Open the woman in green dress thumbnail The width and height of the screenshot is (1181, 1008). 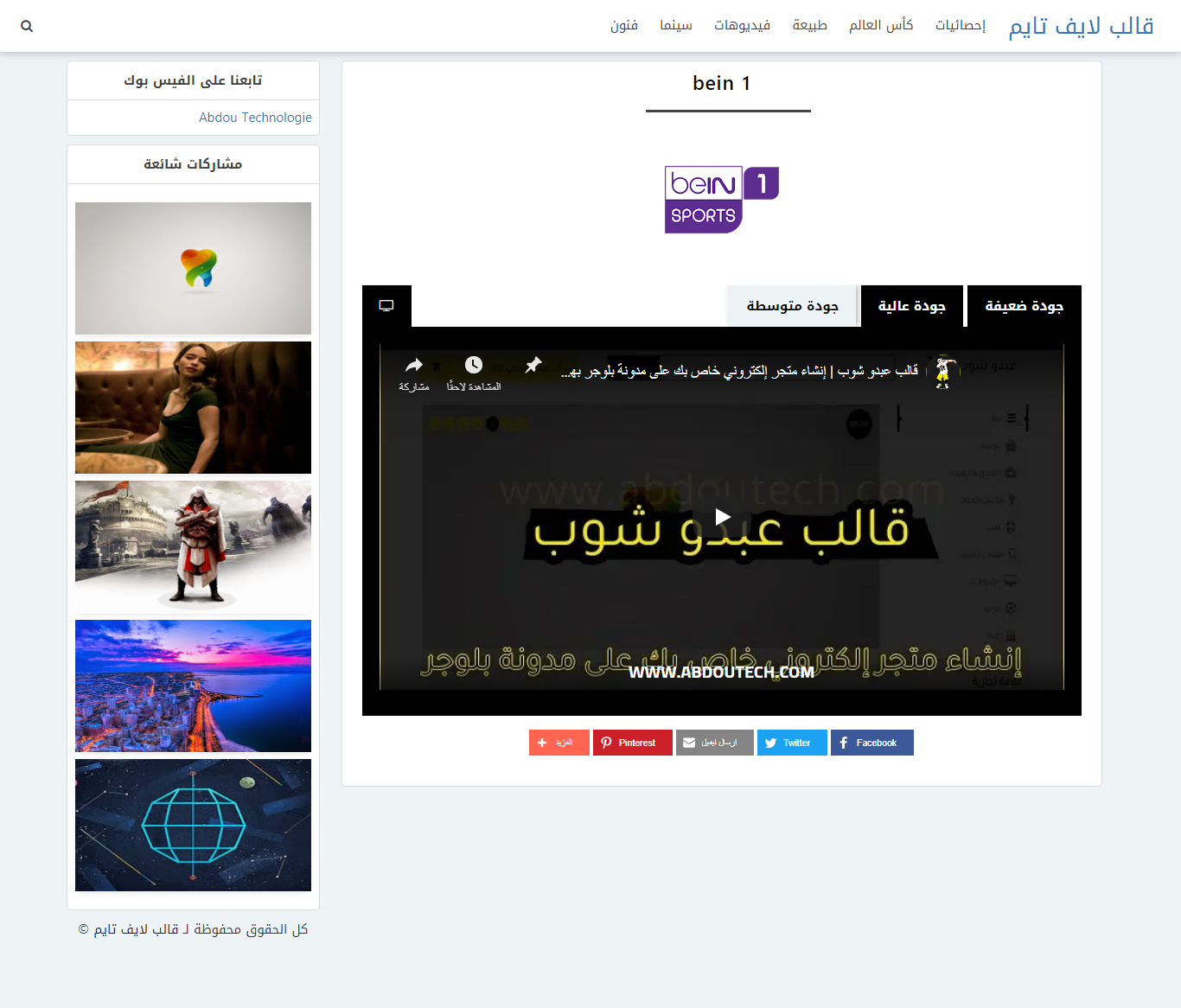(x=193, y=407)
